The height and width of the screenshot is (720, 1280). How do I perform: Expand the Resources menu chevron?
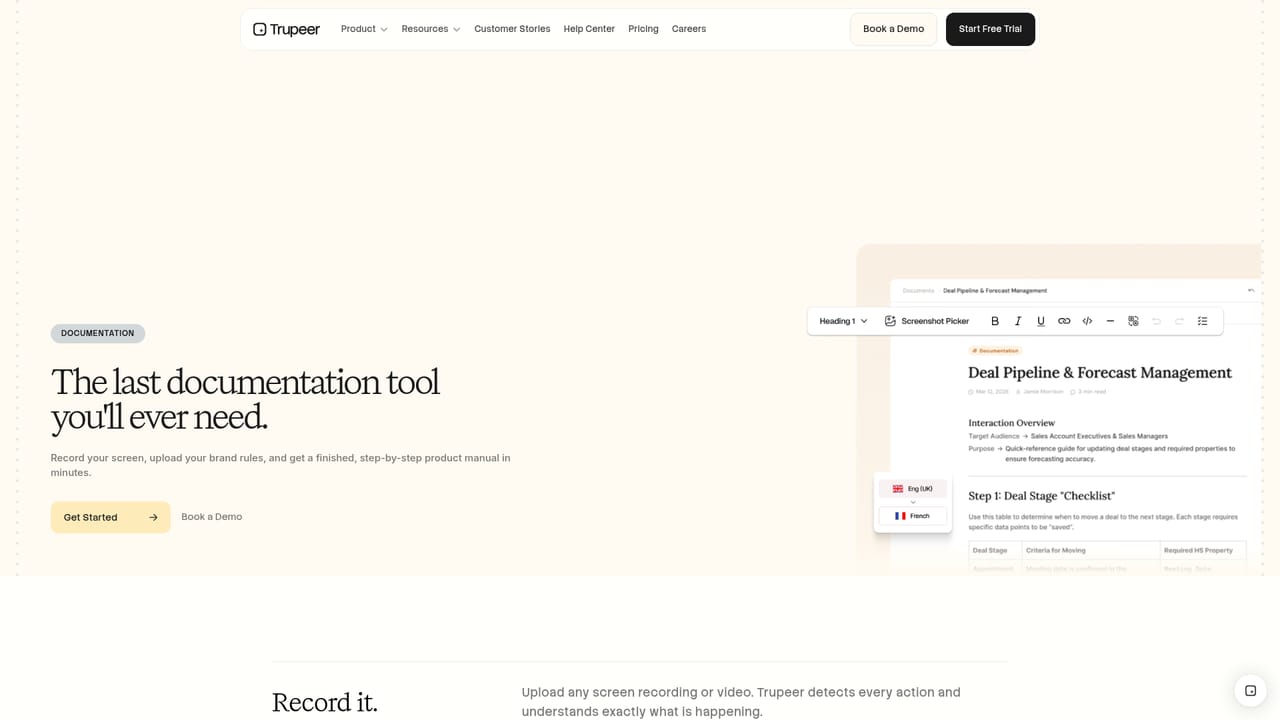457,30
